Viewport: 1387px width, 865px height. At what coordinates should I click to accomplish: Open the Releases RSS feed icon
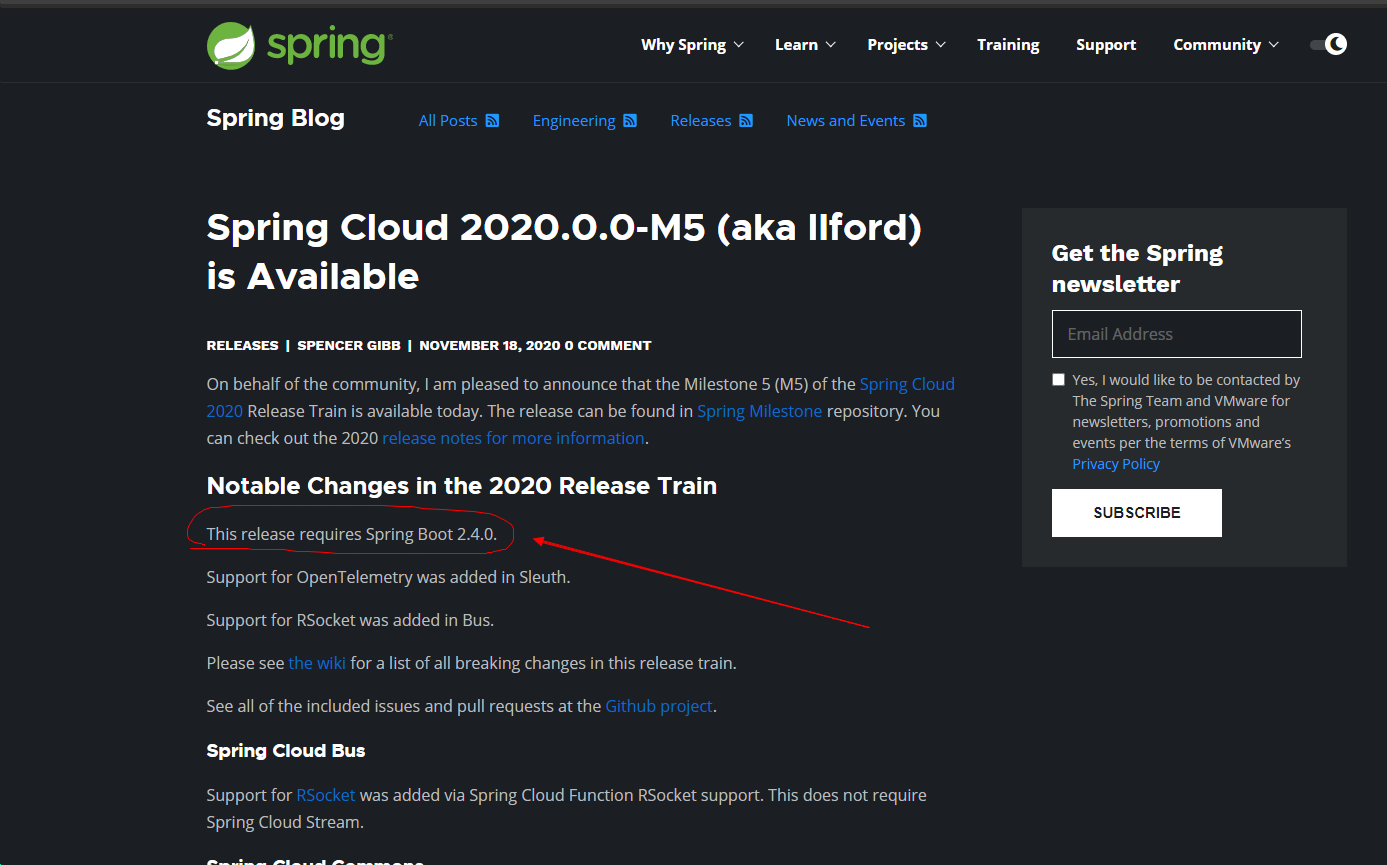tap(746, 120)
